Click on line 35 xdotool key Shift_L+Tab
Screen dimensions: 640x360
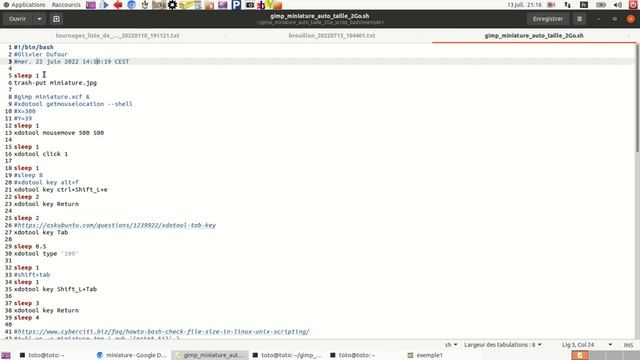point(56,289)
